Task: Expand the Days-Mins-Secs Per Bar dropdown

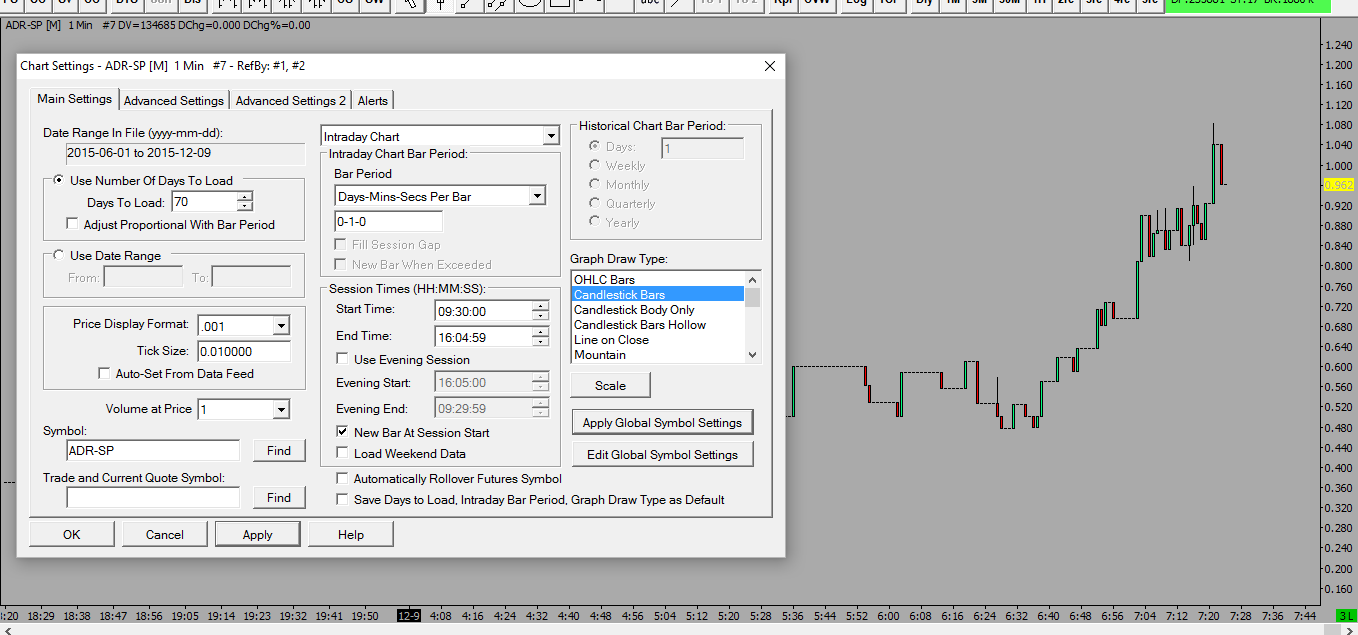Action: 537,197
